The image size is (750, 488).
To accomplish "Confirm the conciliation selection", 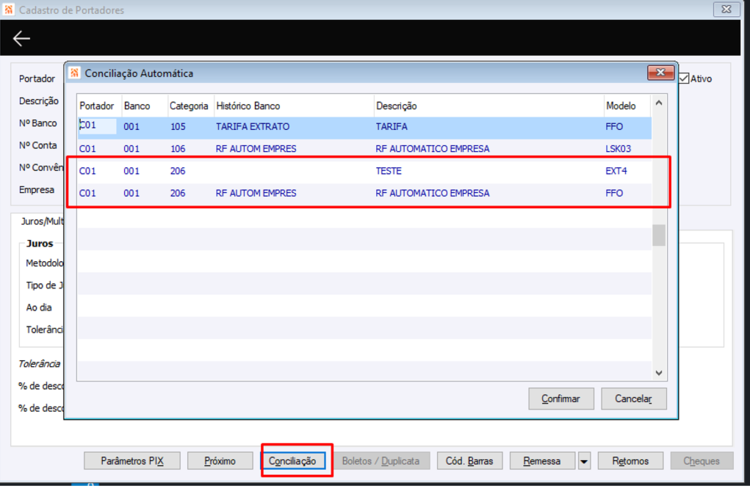I will point(561,399).
